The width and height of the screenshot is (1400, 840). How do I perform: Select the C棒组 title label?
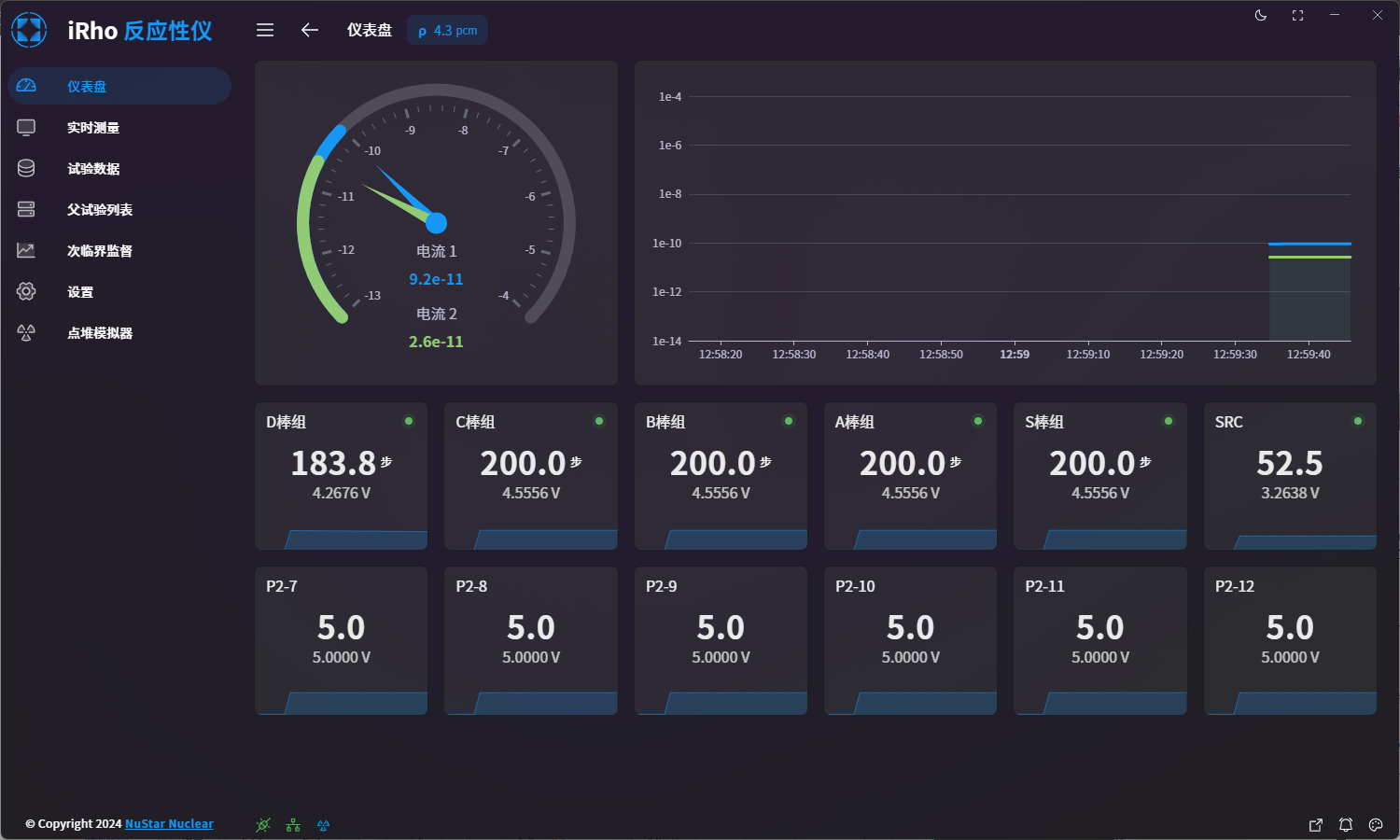pos(475,422)
